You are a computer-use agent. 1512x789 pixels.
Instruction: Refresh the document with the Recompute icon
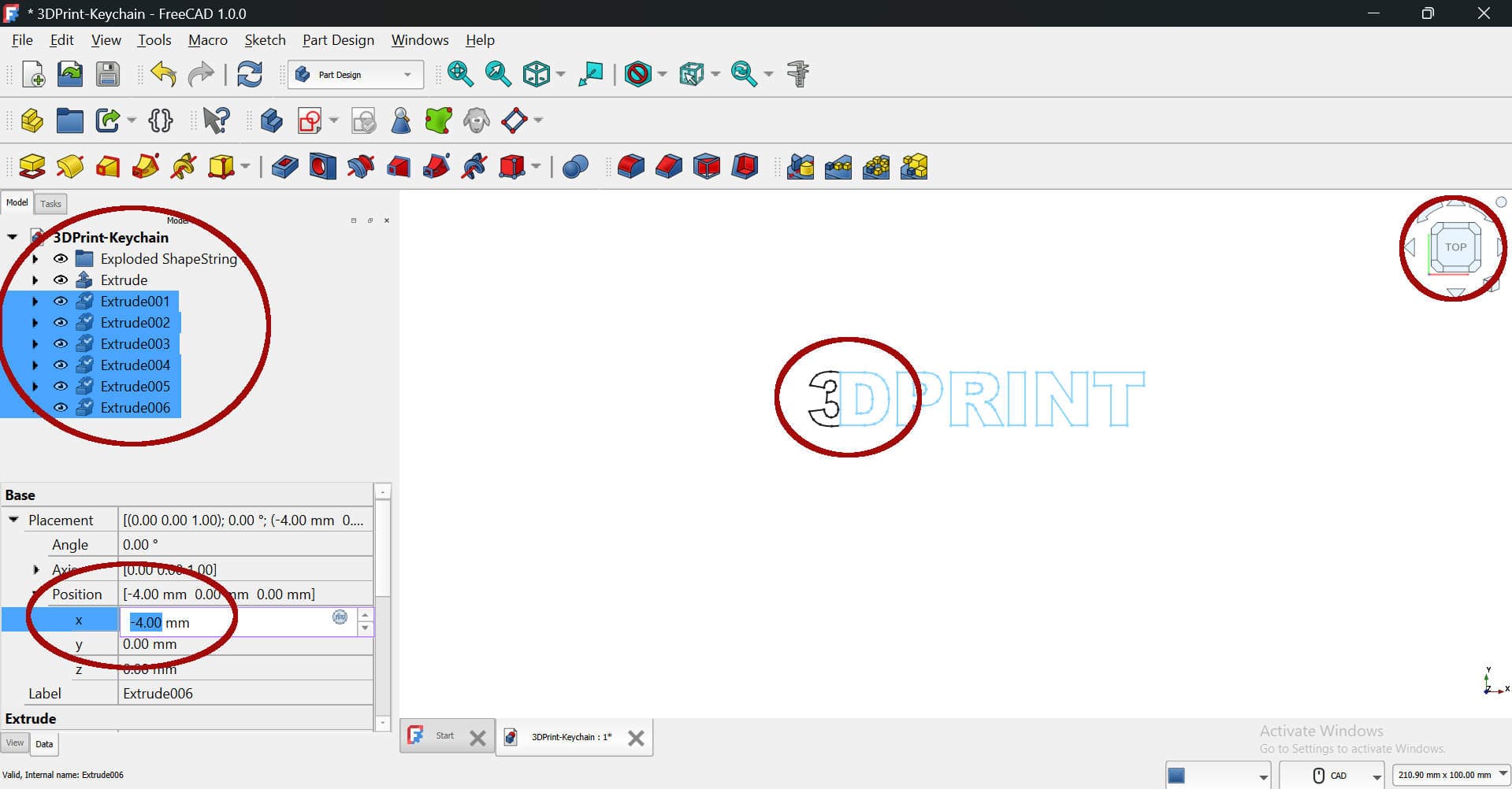click(250, 74)
